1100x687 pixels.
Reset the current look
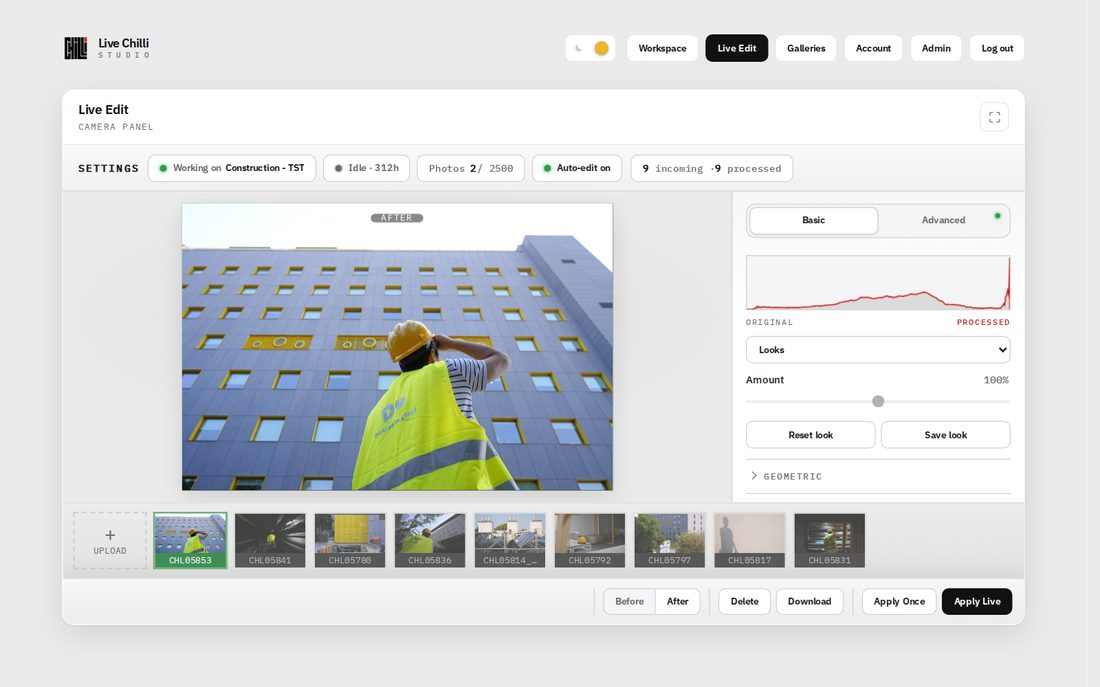pos(810,435)
